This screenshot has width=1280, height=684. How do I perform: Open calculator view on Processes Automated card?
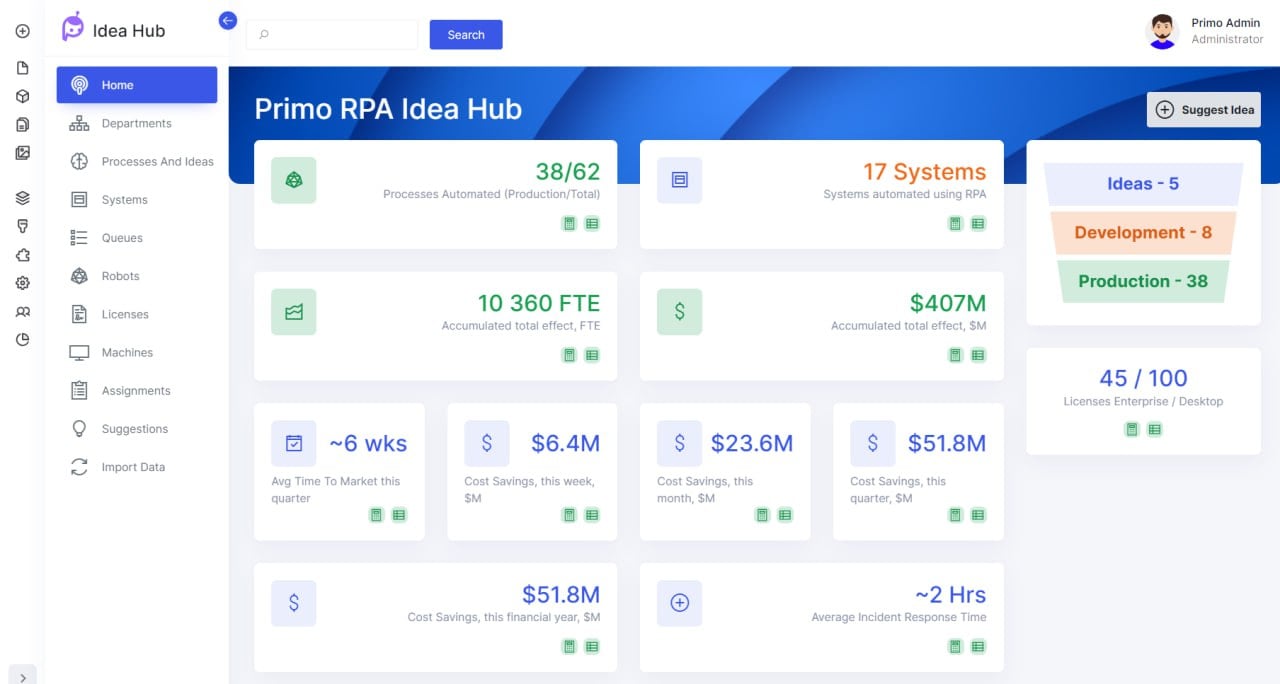pos(569,223)
